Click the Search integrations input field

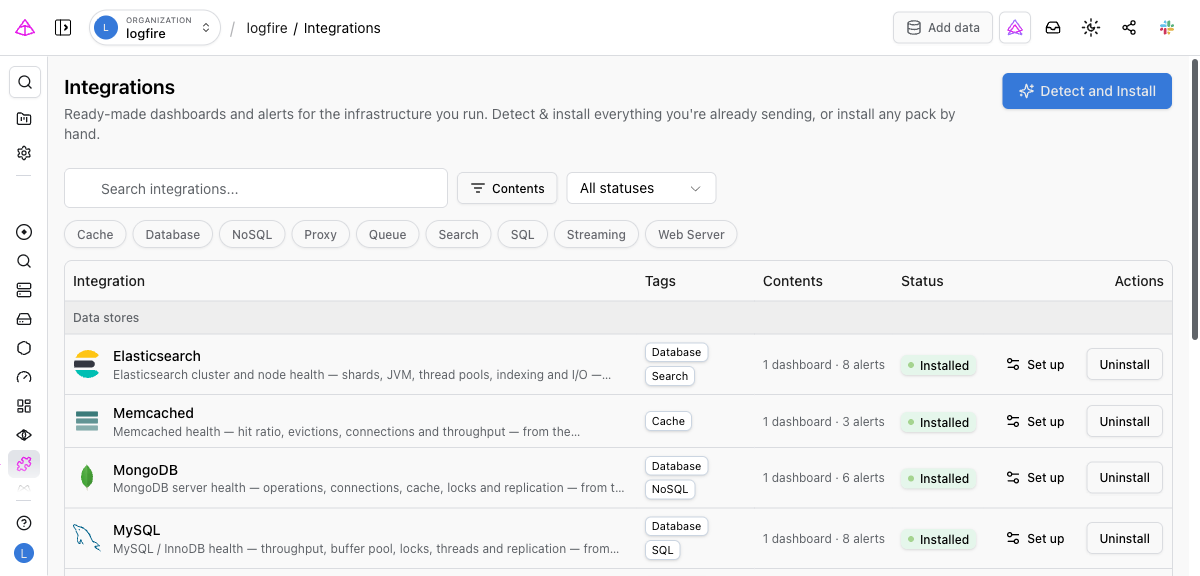pos(256,188)
